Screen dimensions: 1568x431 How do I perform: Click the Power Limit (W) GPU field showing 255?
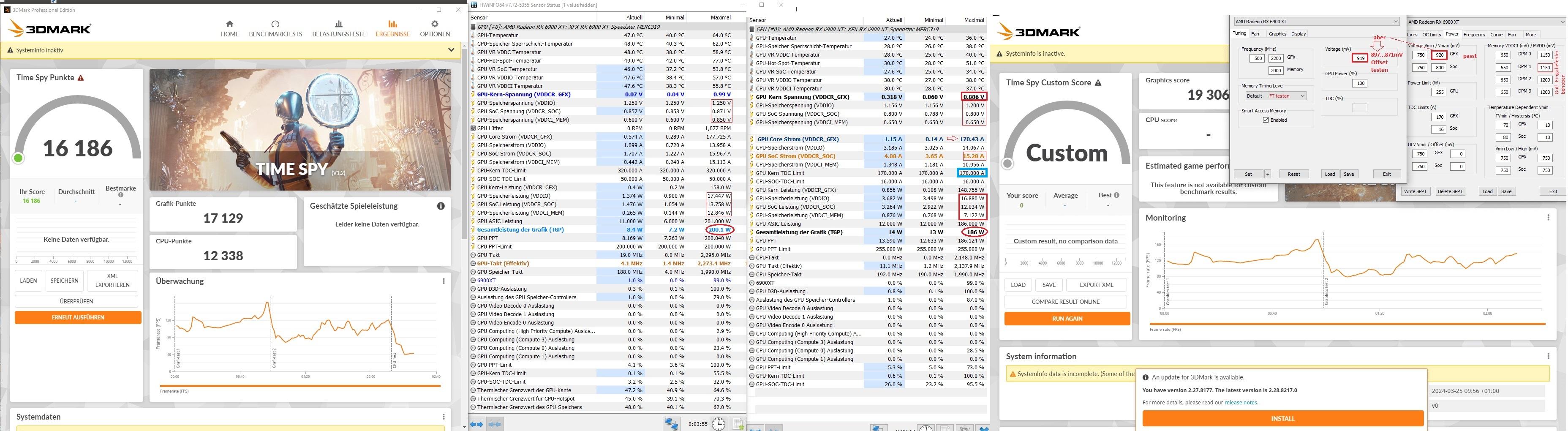point(1438,92)
